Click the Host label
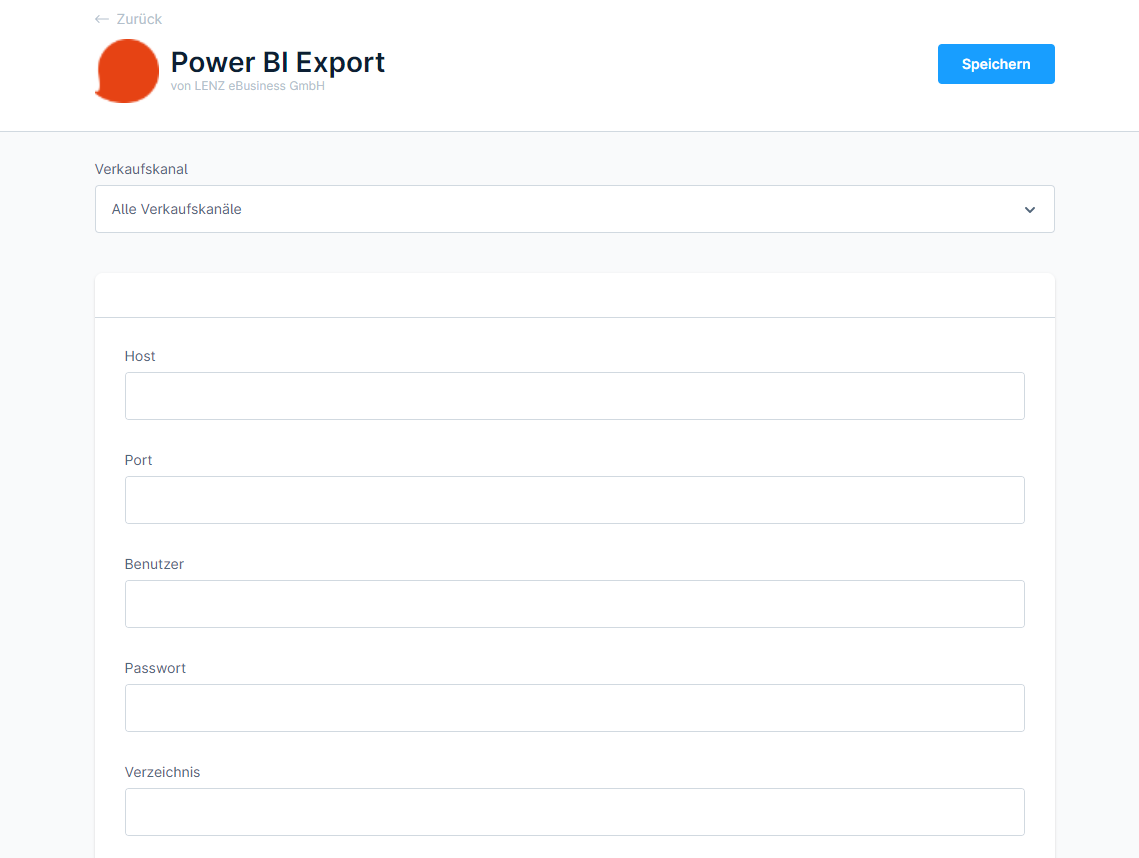1139x858 pixels. pos(140,356)
